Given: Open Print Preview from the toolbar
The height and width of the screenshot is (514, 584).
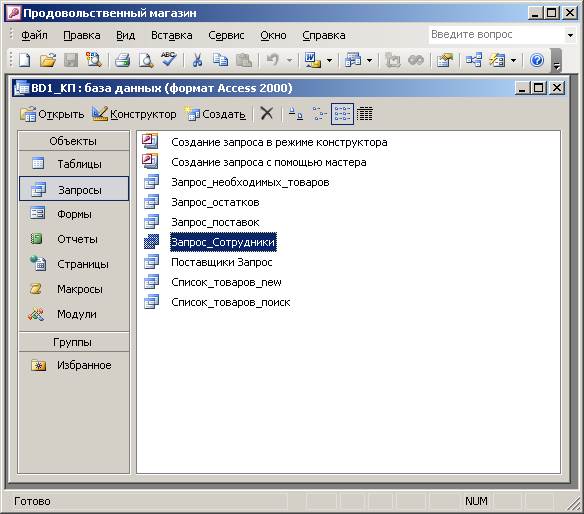Looking at the screenshot, I should (x=146, y=60).
